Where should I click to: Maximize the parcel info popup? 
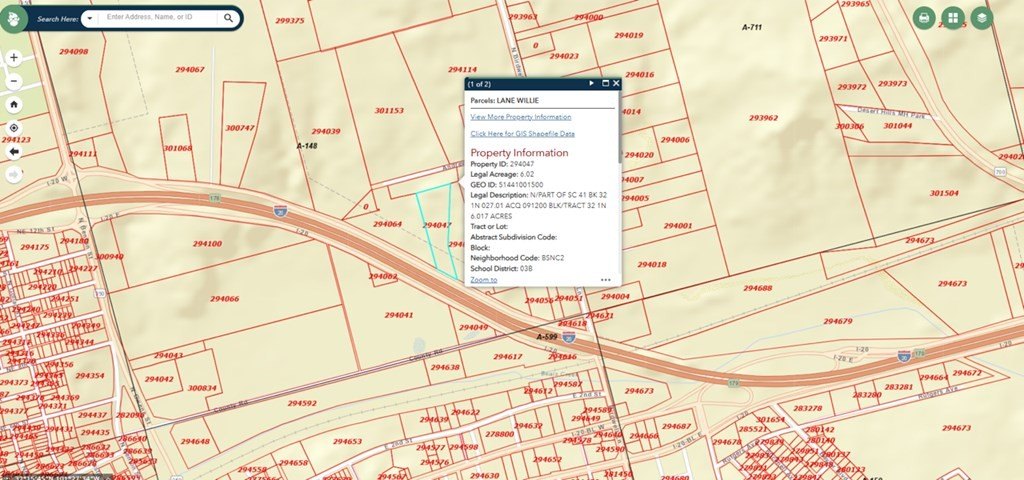coord(605,84)
